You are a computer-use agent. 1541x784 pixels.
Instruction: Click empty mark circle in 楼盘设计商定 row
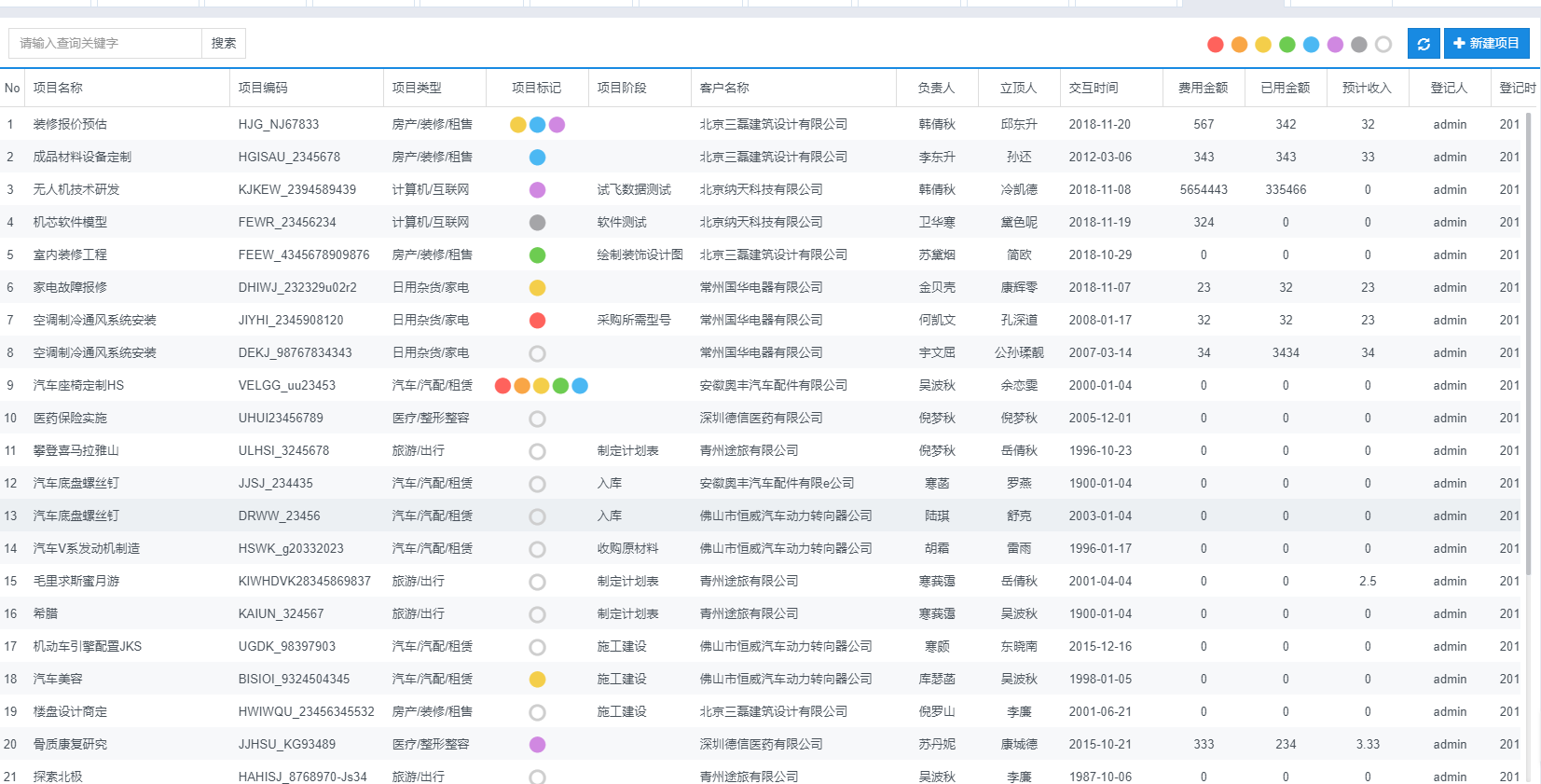537,712
